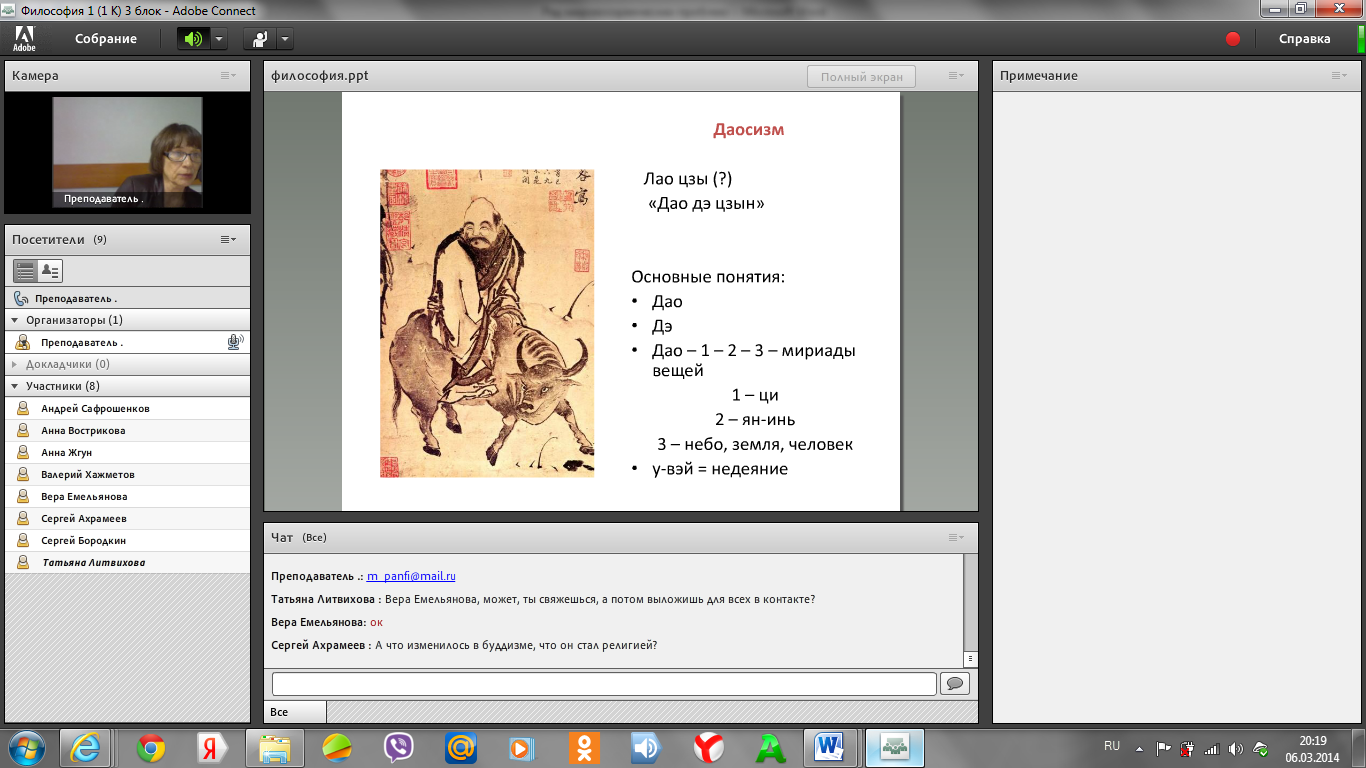Select participant Сергей Ахрамеев

pyautogui.click(x=127, y=518)
